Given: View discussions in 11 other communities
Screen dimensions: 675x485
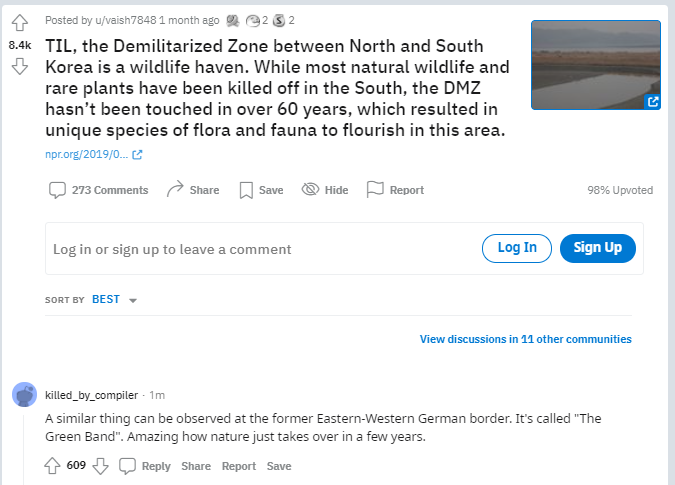Looking at the screenshot, I should (526, 339).
